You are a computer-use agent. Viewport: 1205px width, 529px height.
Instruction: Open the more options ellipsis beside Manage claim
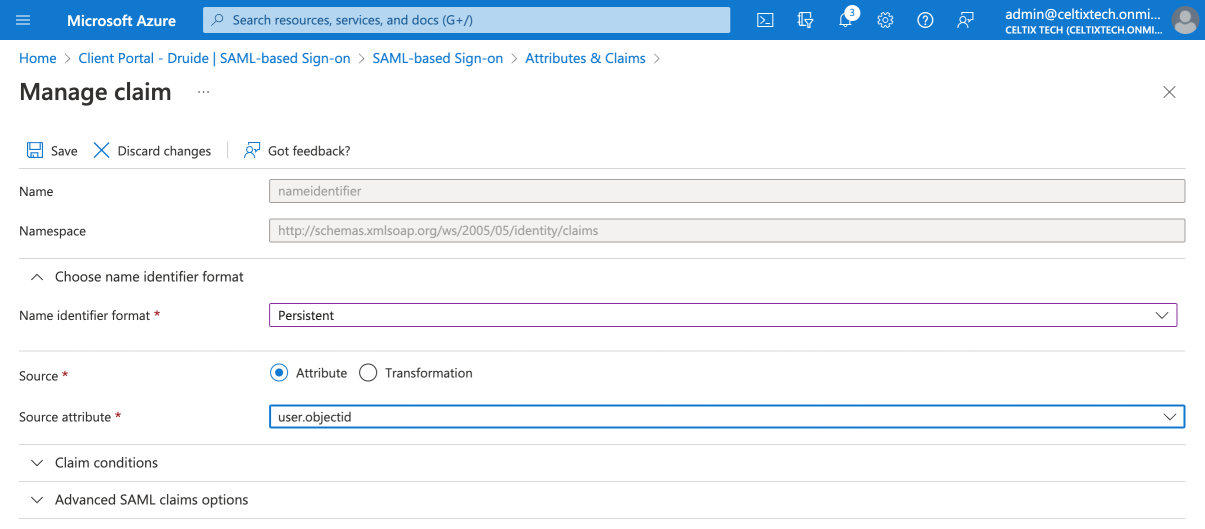203,92
